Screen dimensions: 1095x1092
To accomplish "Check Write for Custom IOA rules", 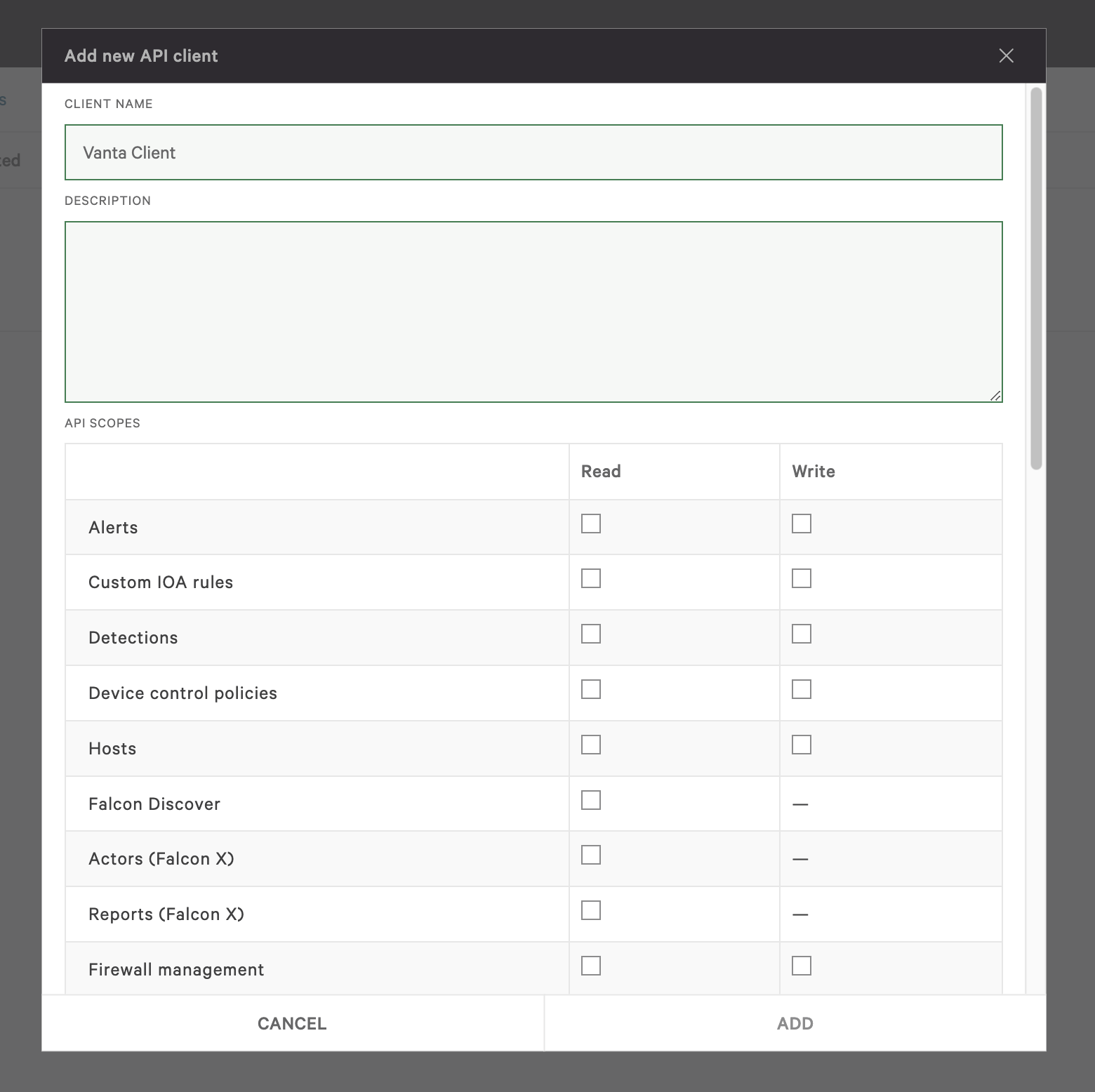I will tap(802, 578).
